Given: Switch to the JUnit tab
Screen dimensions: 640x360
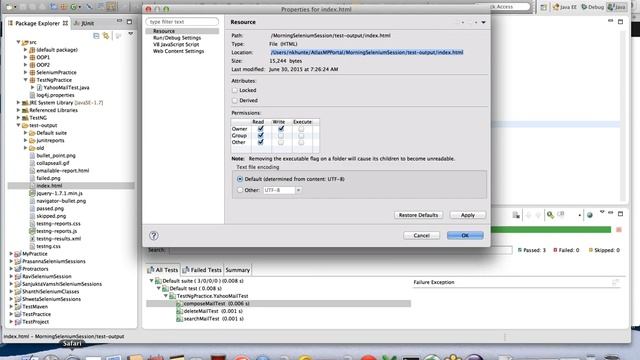Looking at the screenshot, I should 84,24.
